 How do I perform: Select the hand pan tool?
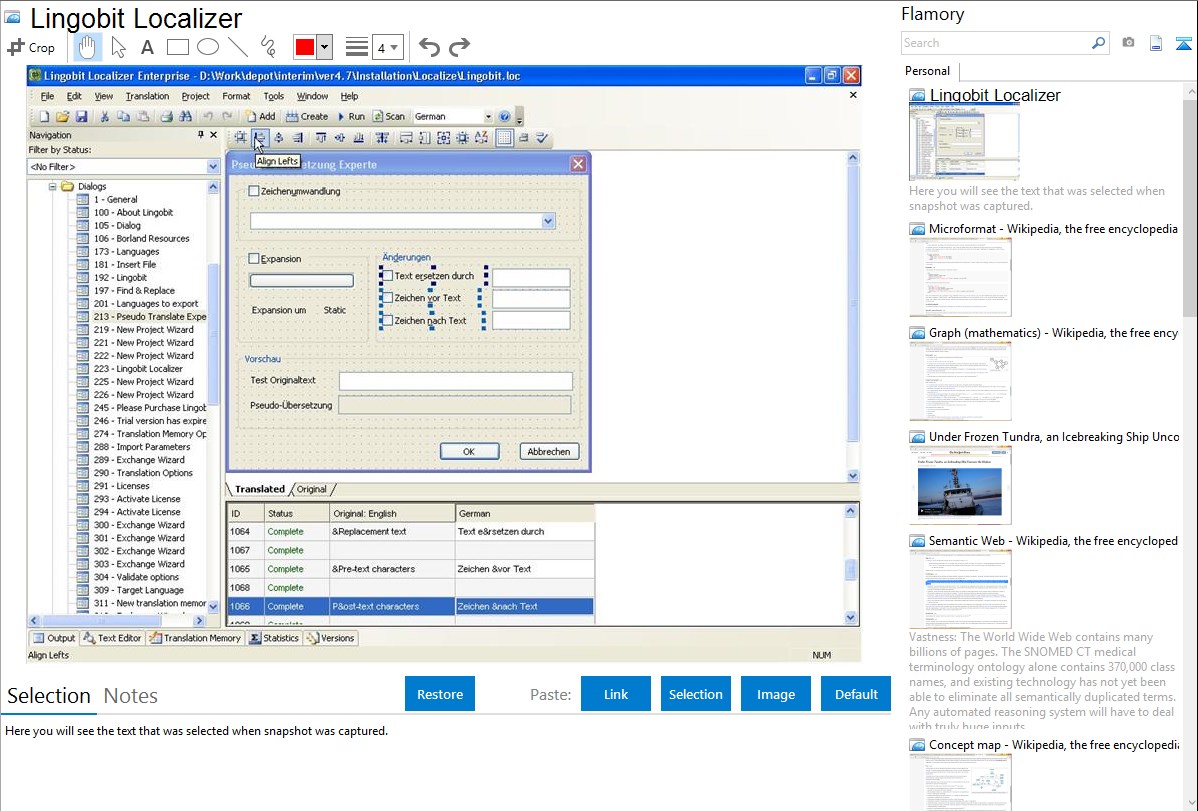[88, 47]
